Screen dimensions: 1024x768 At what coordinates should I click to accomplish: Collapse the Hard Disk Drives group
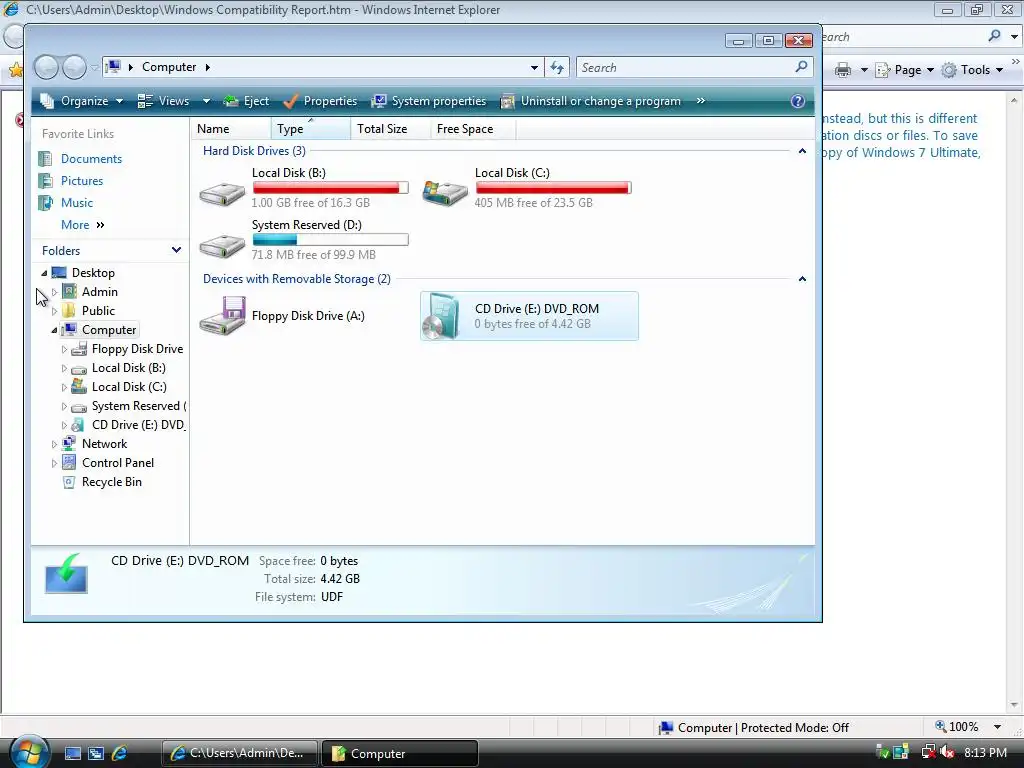(802, 151)
